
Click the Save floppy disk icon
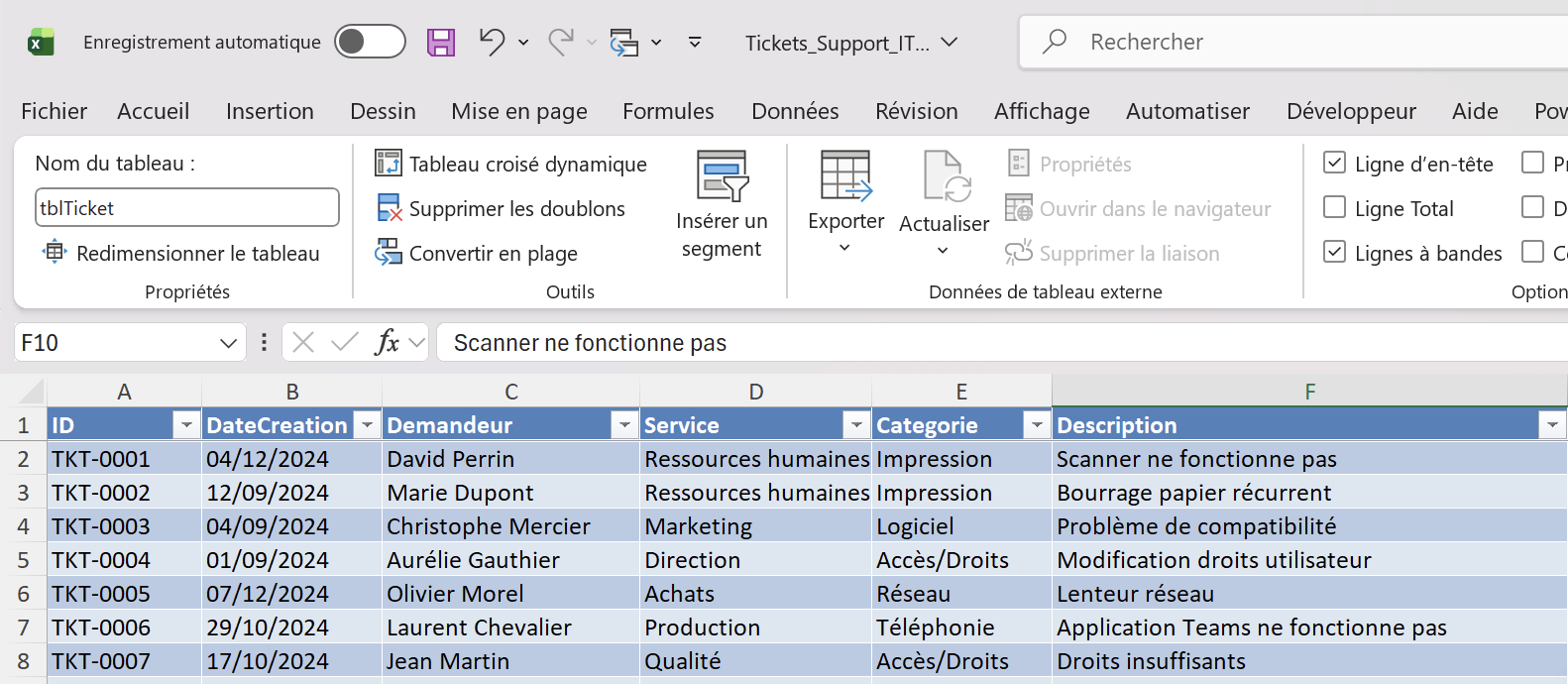(441, 43)
